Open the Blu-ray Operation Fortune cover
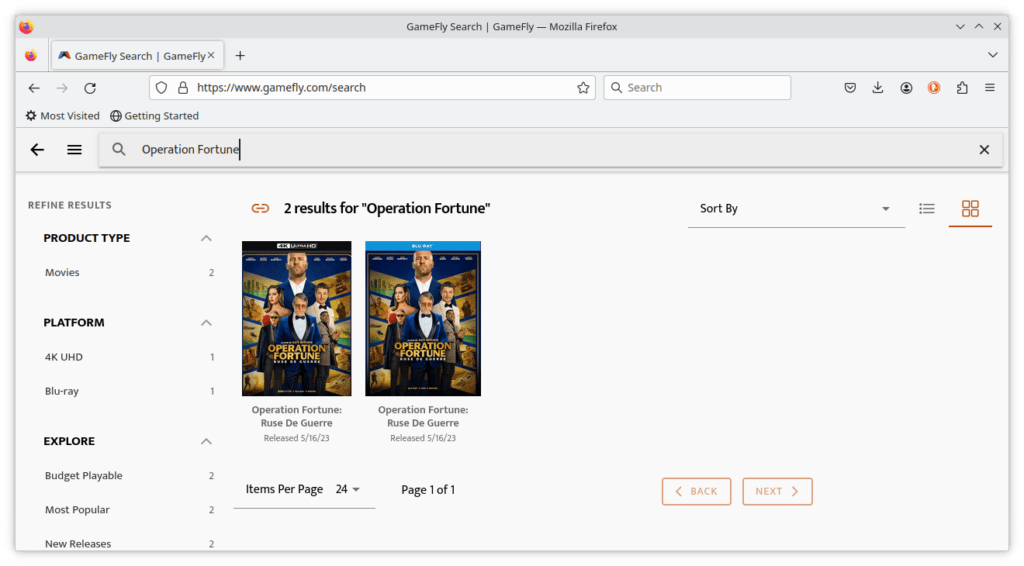This screenshot has width=1024, height=566. [423, 319]
